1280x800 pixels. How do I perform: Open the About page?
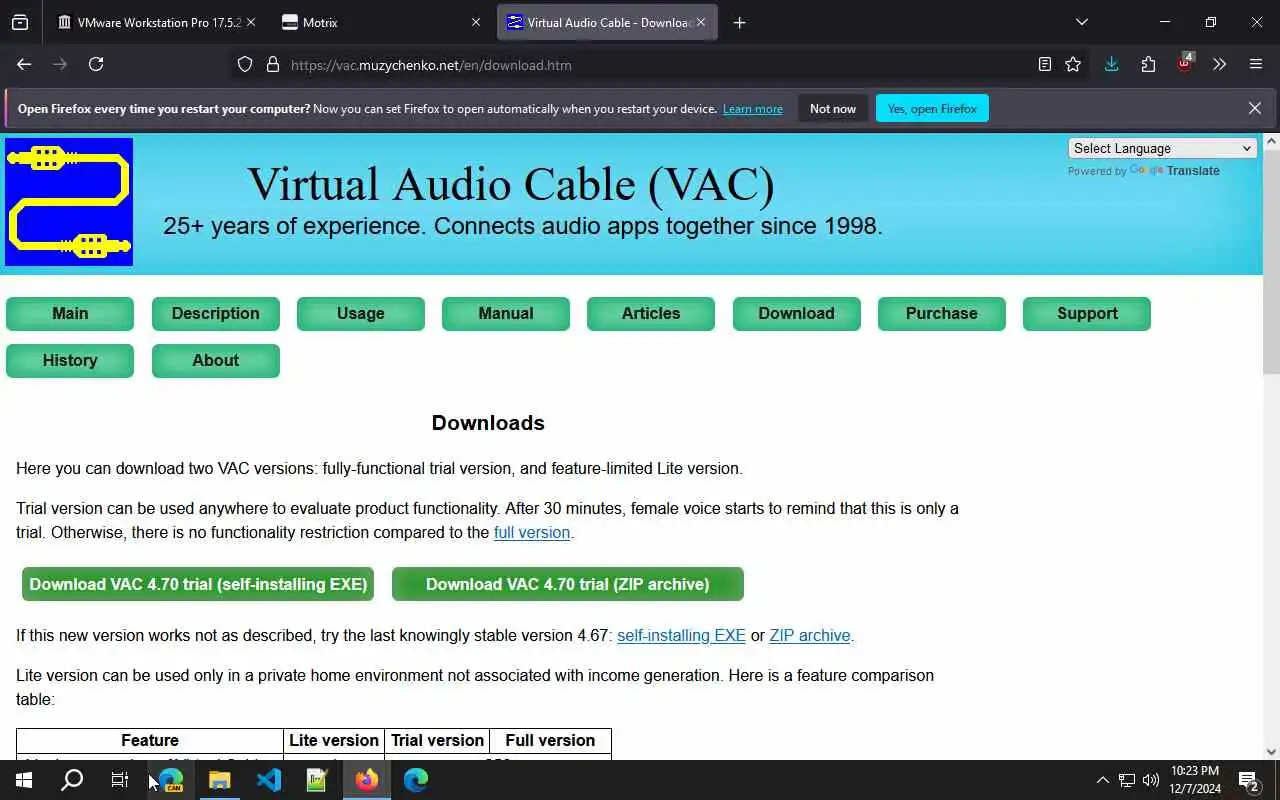tap(216, 360)
